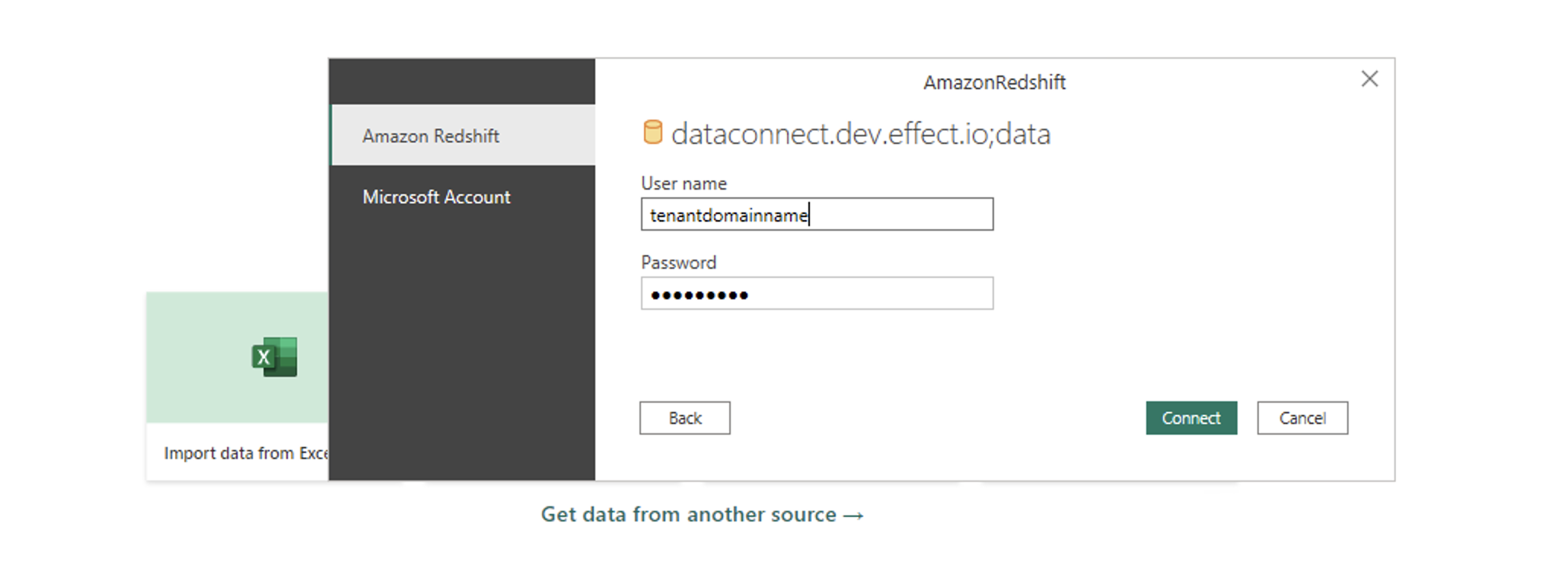Click the dataconnect.dev.effect.io;data server heading
1568x565 pixels.
coord(861,134)
